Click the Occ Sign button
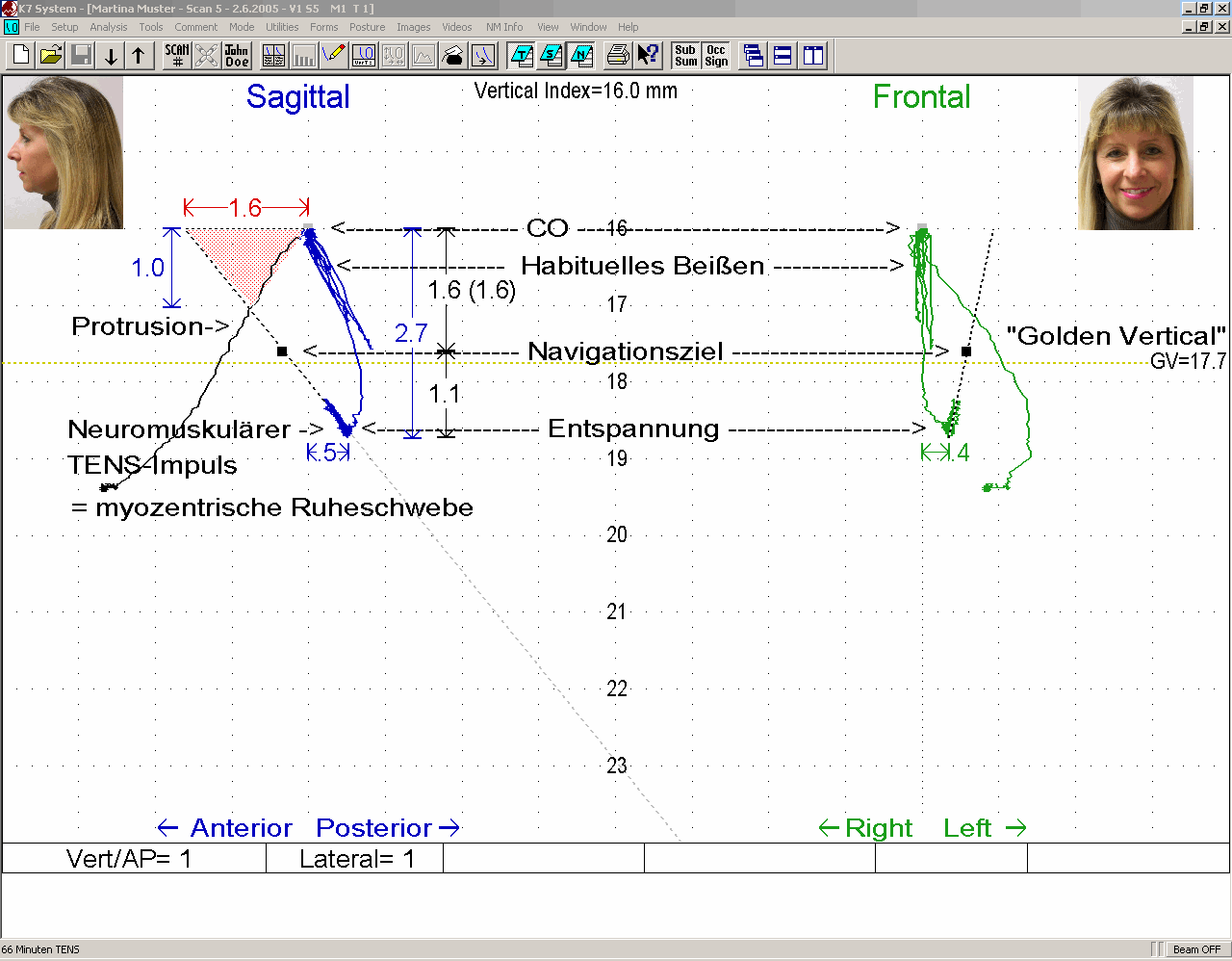Screen dimensions: 1232x961 tap(716, 56)
